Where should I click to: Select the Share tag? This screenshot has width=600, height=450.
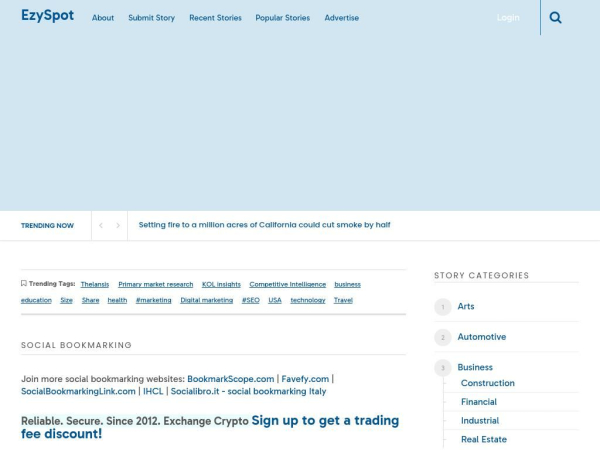coord(90,300)
